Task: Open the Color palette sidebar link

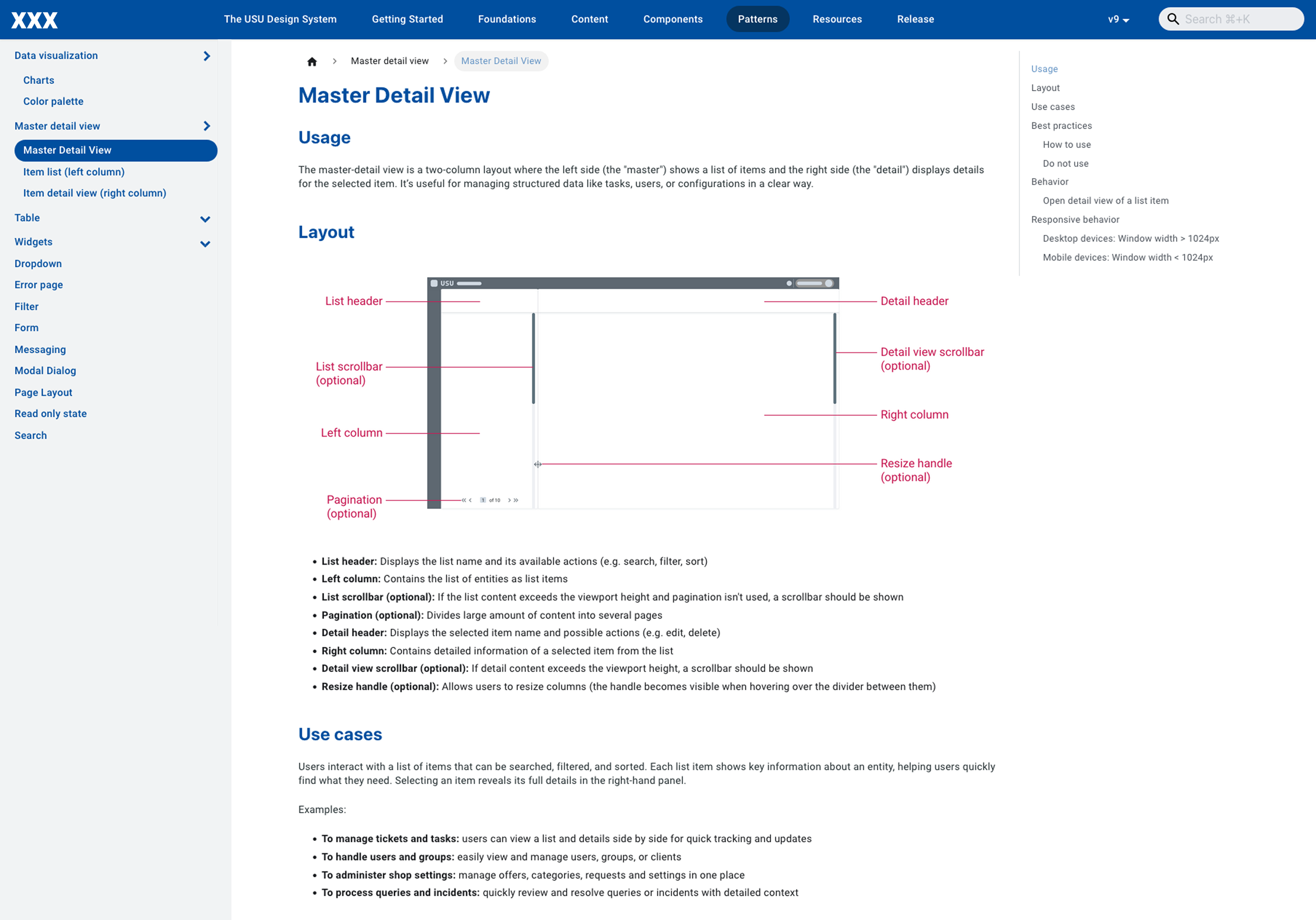Action: click(x=53, y=101)
